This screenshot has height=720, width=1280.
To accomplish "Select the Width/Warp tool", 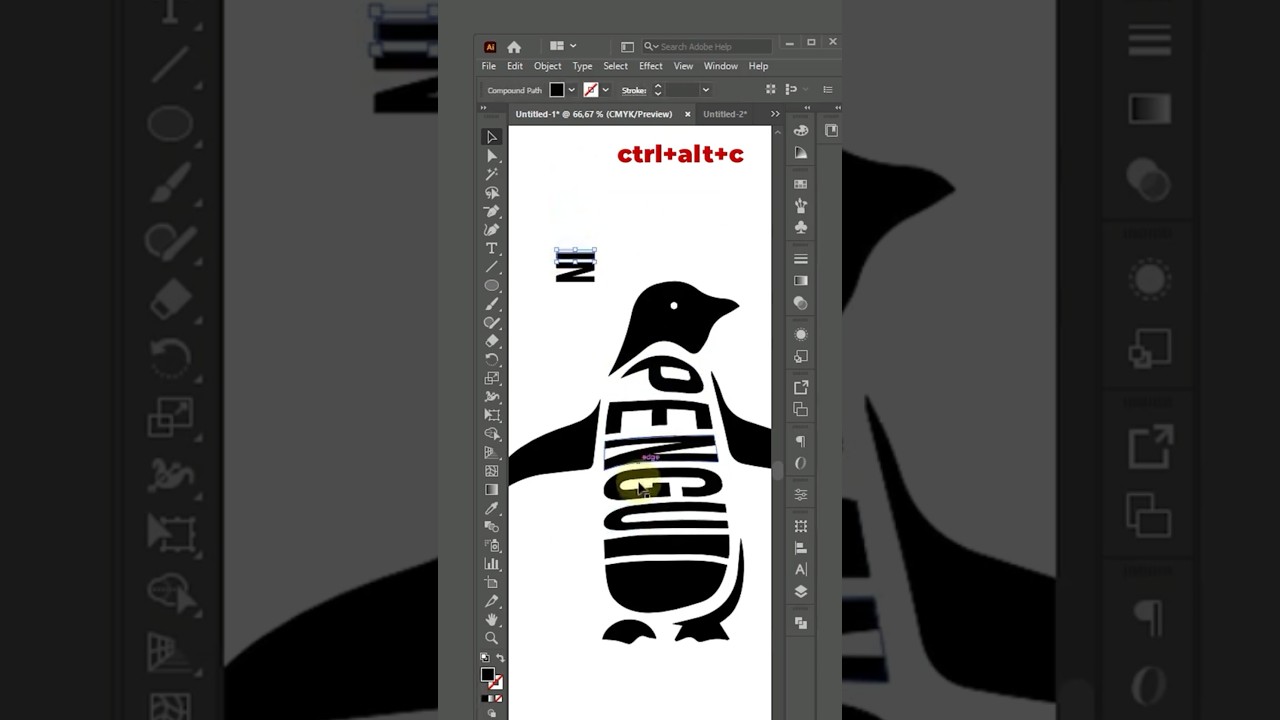I will (x=492, y=397).
